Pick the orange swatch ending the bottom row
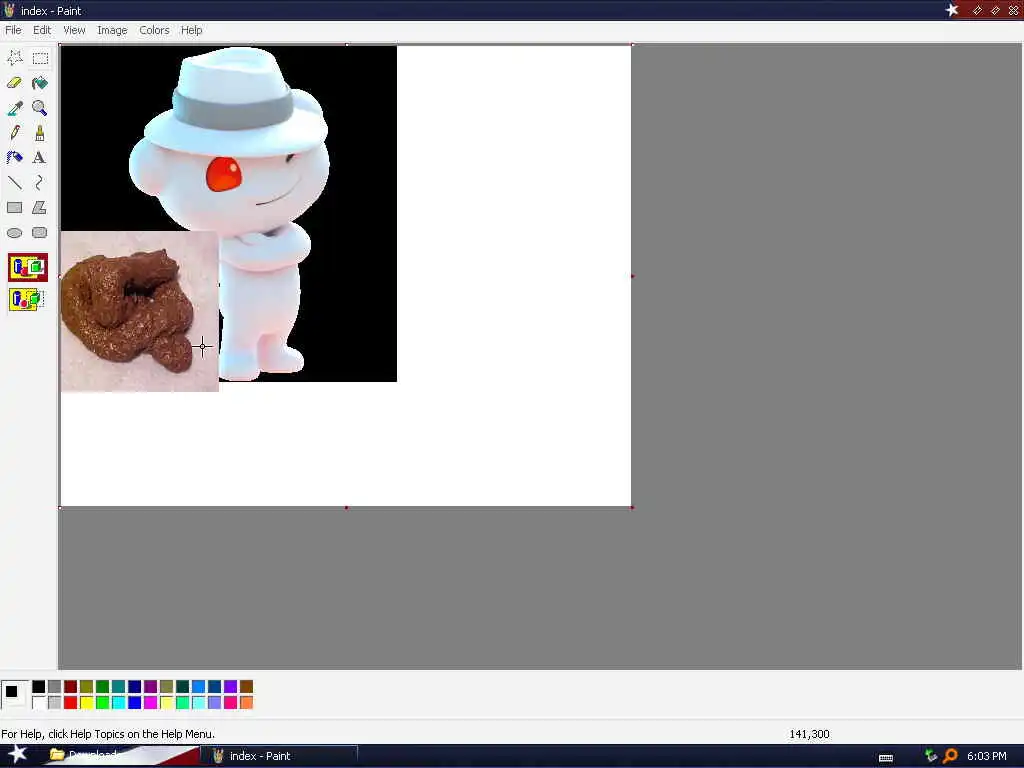 pyautogui.click(x=246, y=703)
